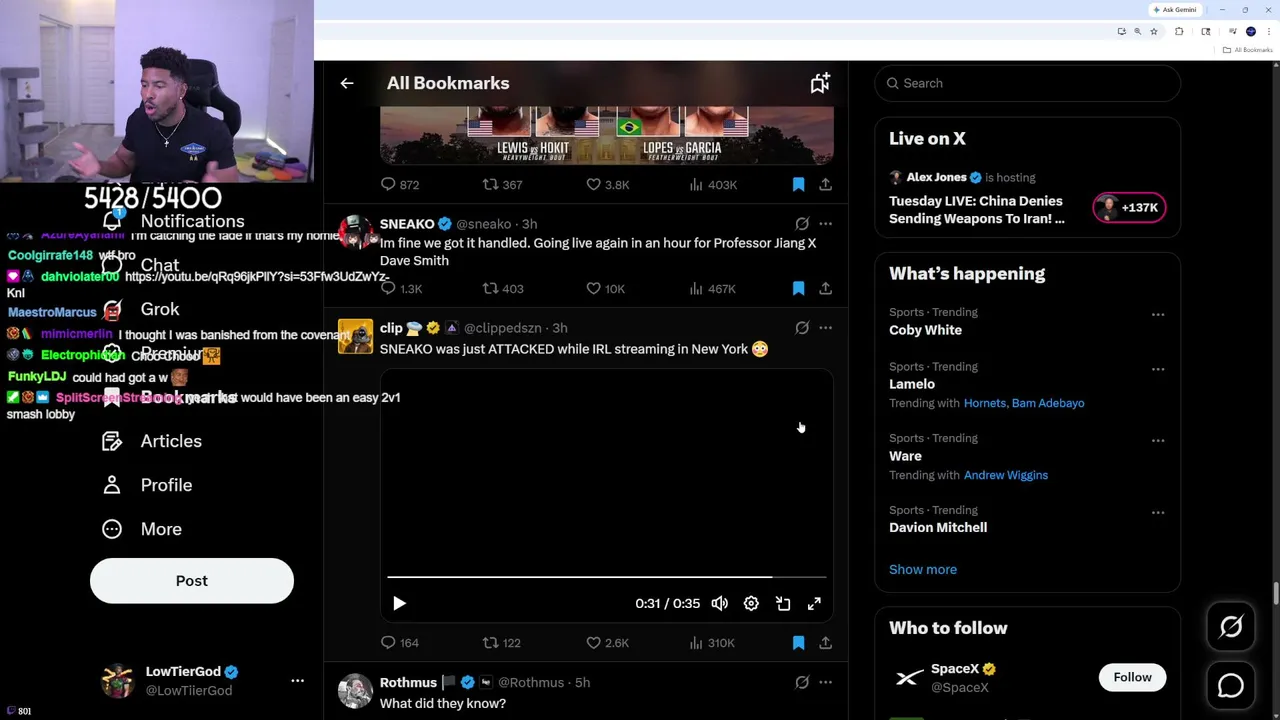Open Grok from the sidebar

point(141,309)
